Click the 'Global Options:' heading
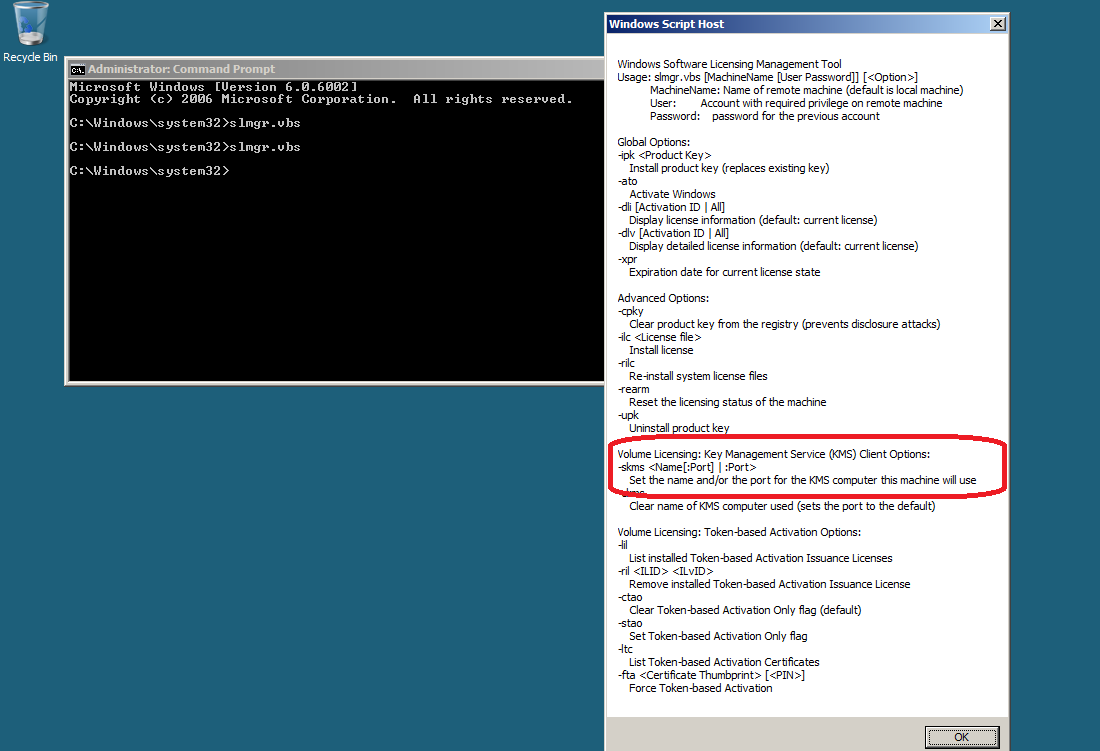The height and width of the screenshot is (751, 1100). click(654, 142)
